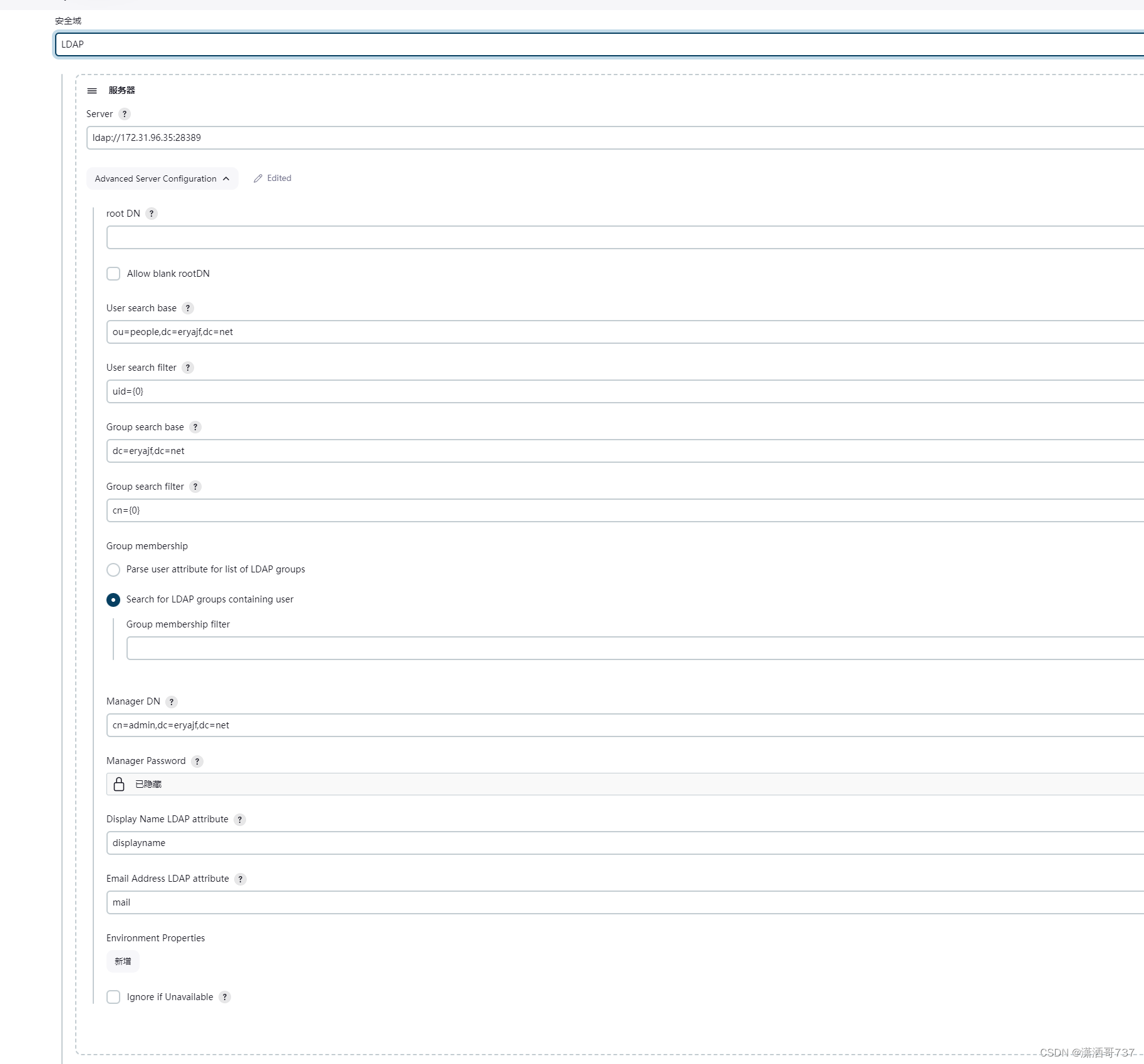The width and height of the screenshot is (1144, 1064).
Task: Click the Group membership filter input field
Action: 438,648
